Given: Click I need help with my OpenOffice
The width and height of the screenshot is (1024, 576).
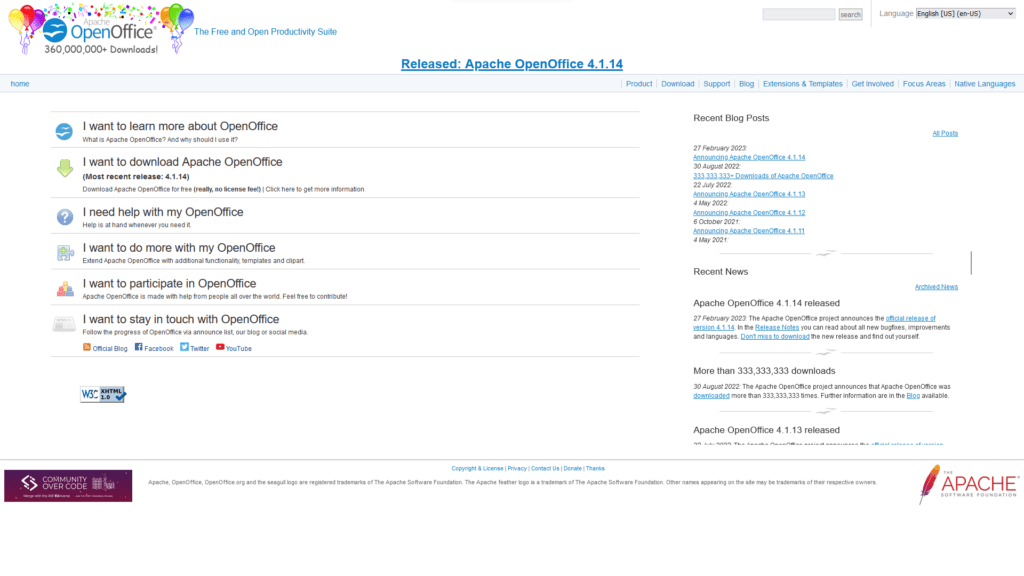Looking at the screenshot, I should [x=163, y=212].
